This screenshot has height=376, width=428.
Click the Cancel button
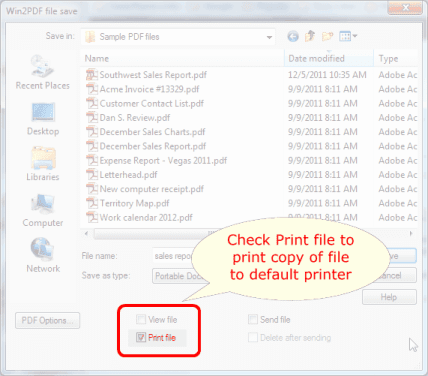pos(398,276)
